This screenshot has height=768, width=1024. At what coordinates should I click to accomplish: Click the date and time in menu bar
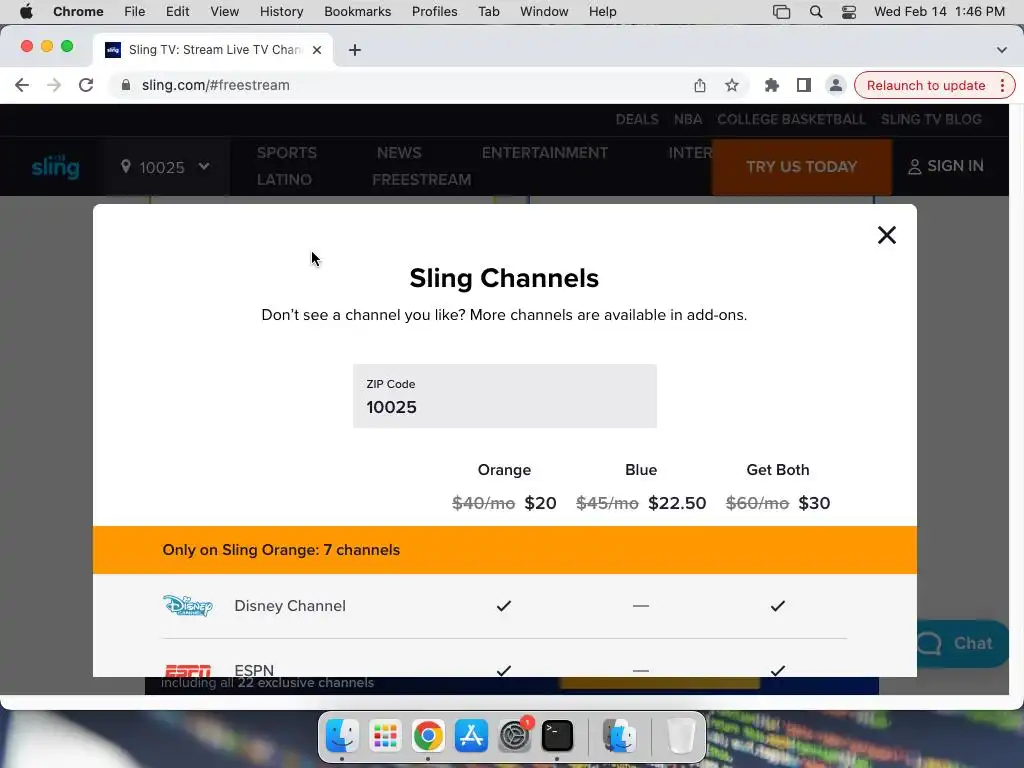pyautogui.click(x=939, y=12)
